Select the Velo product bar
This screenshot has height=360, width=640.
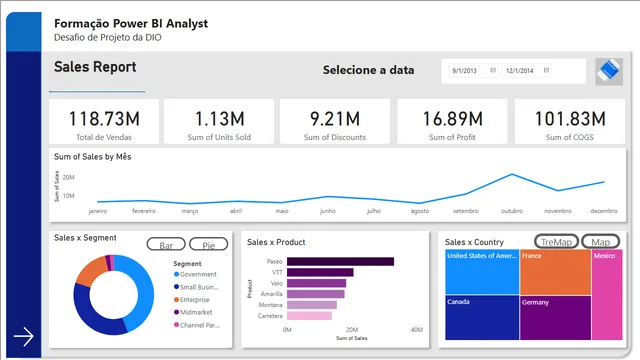[316, 283]
